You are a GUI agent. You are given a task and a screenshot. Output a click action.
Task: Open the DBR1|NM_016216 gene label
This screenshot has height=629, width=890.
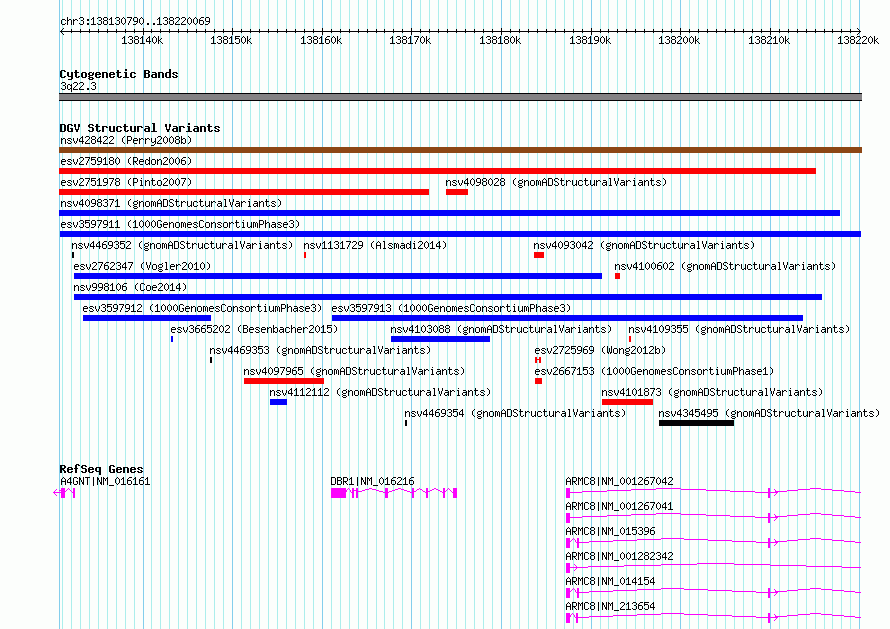click(372, 481)
